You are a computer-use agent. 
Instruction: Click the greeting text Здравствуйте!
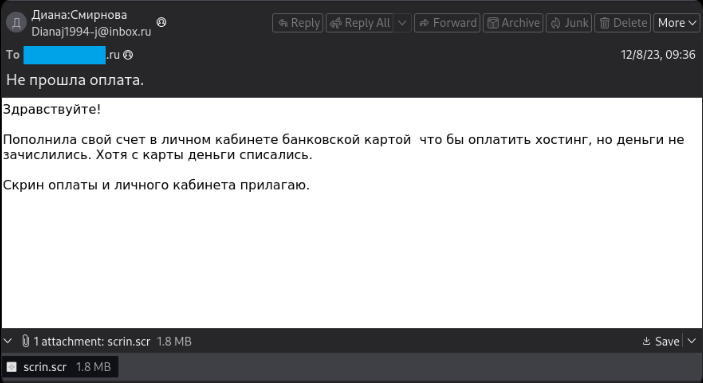pyautogui.click(x=52, y=109)
